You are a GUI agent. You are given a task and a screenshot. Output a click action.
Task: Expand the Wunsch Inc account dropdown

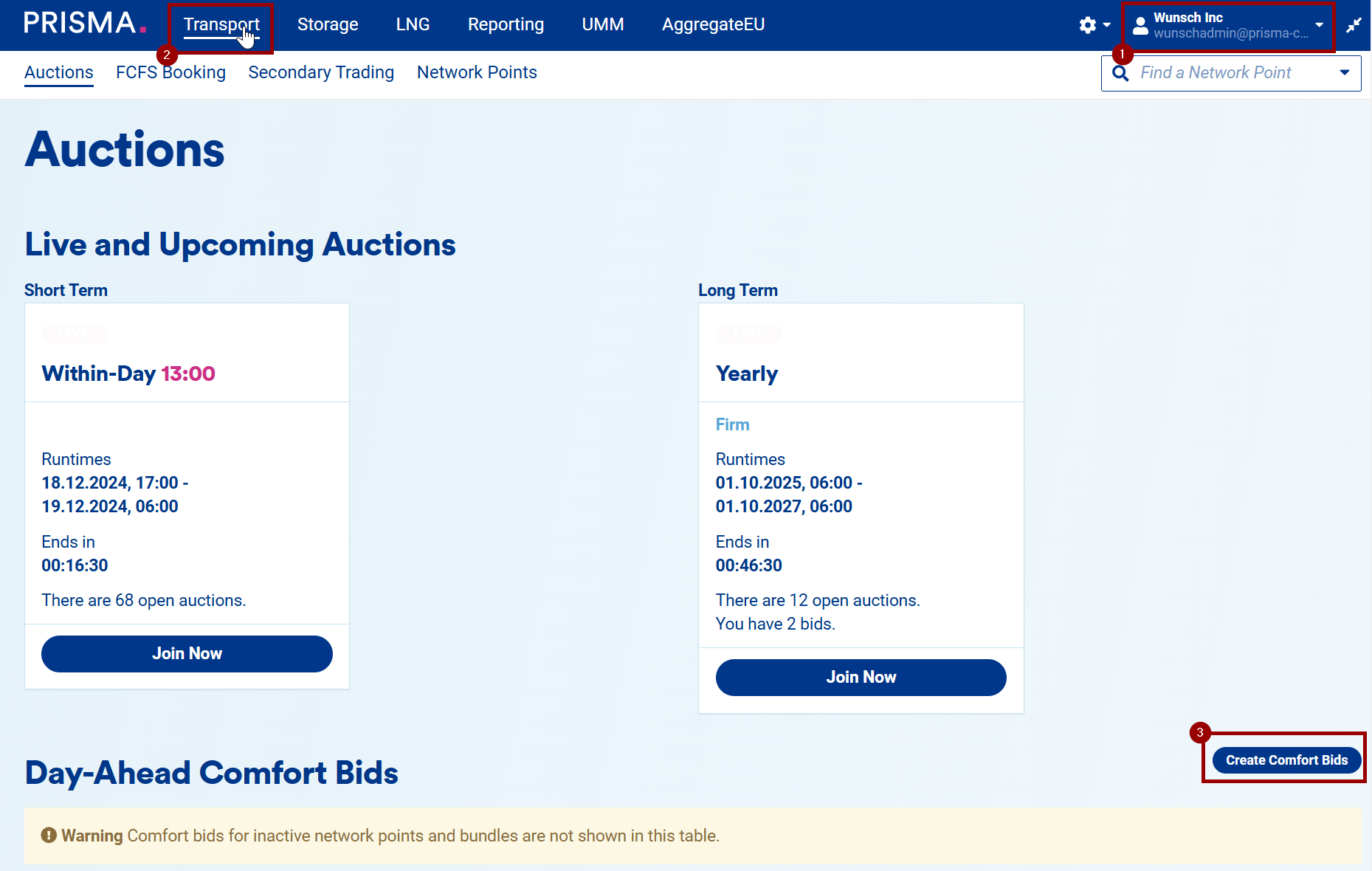(x=1319, y=25)
